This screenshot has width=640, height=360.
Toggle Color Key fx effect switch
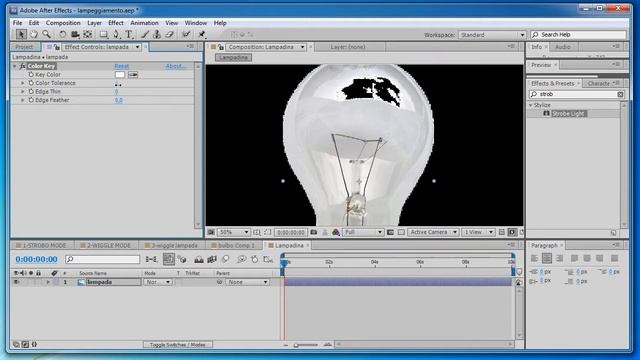22,66
